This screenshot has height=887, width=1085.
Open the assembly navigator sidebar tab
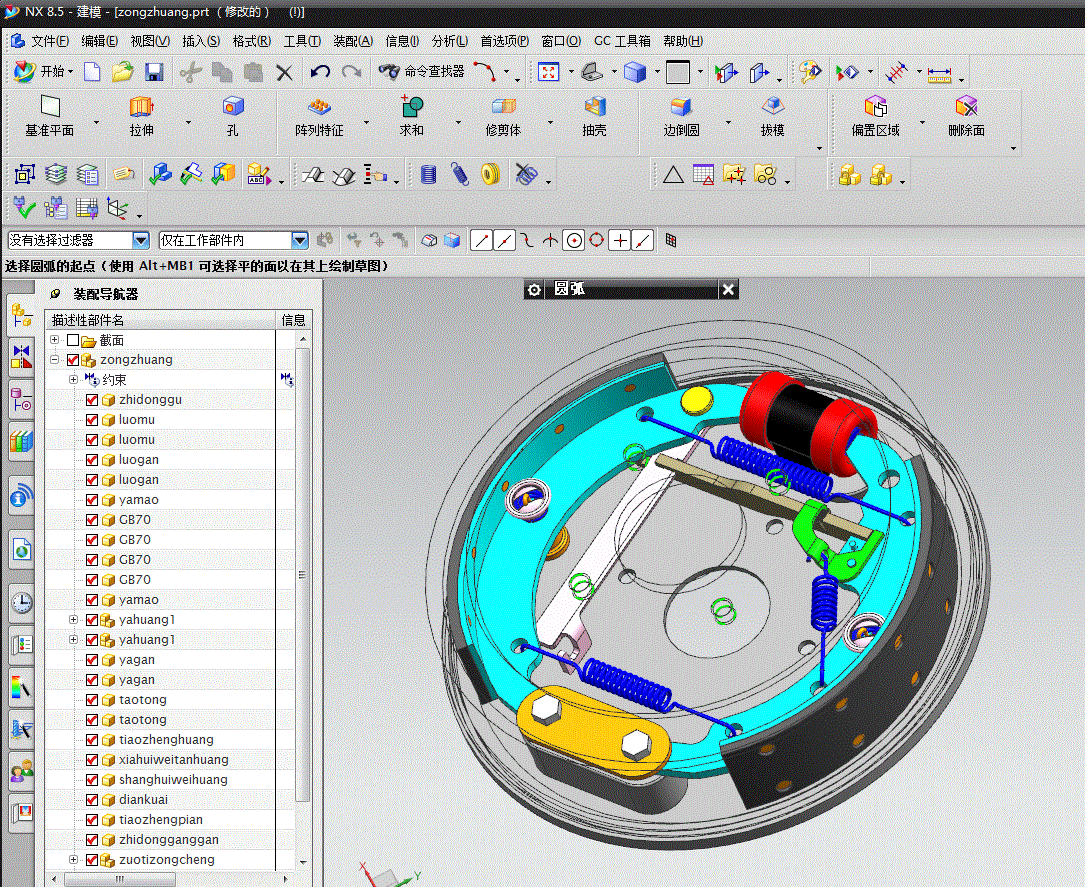point(21,316)
